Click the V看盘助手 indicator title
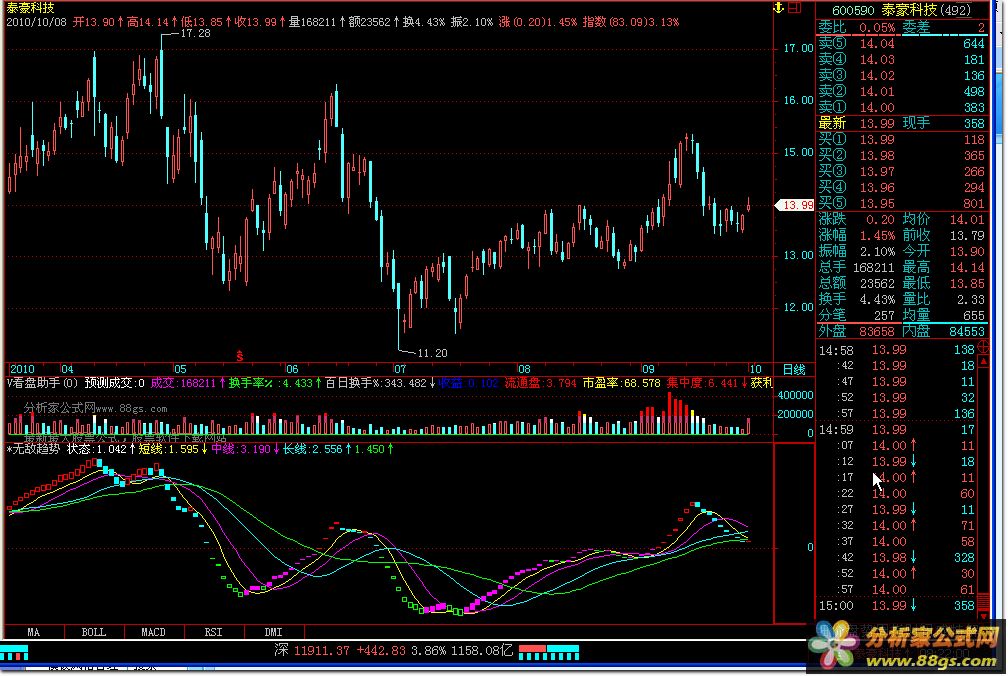1008x676 pixels. [42, 383]
